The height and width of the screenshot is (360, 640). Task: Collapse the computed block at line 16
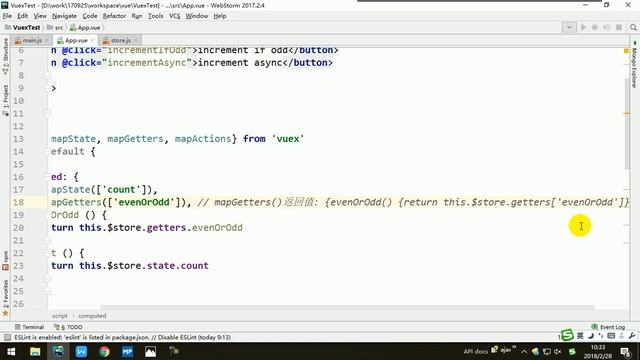coord(48,177)
